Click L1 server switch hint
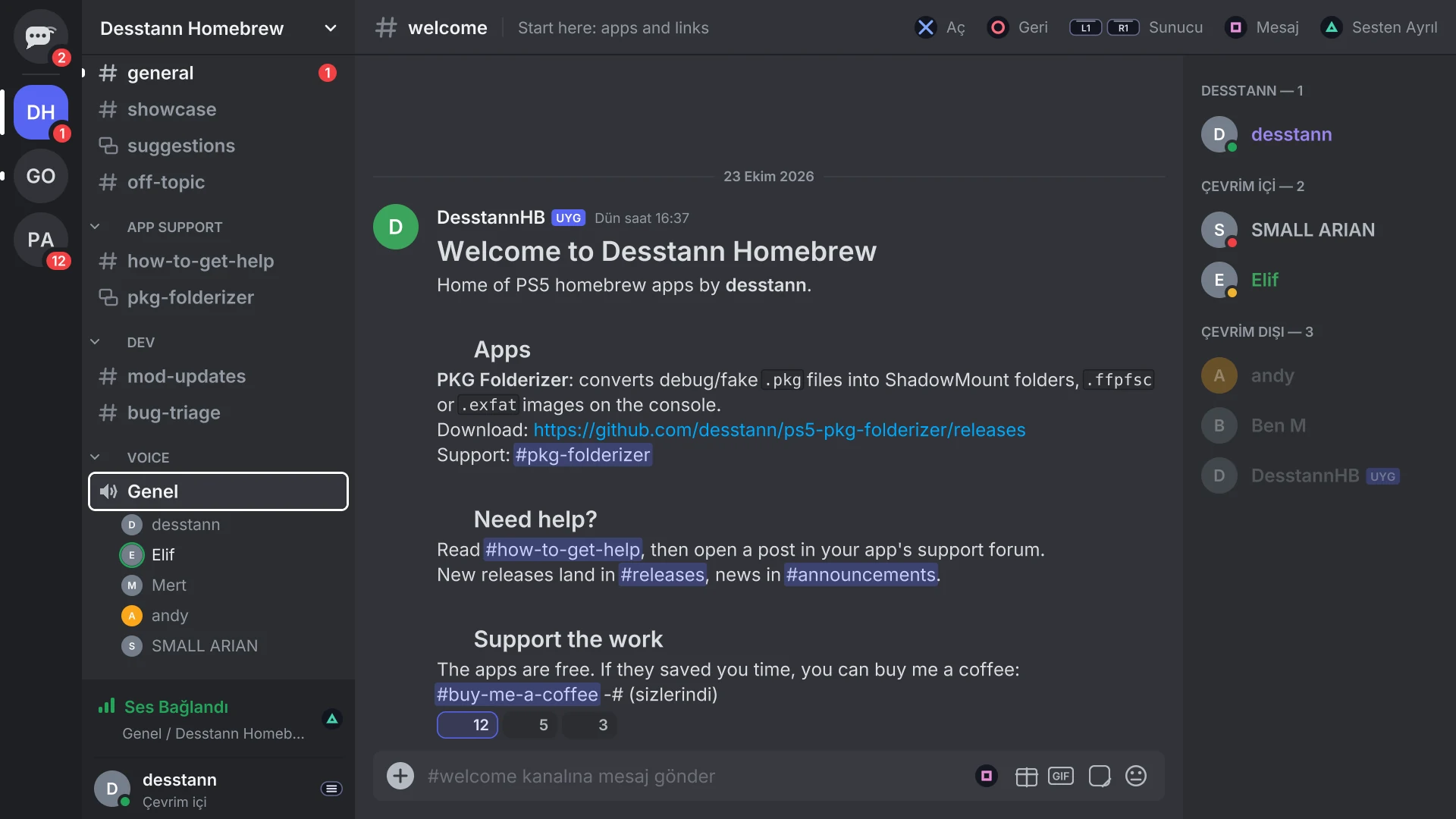 (x=1085, y=28)
